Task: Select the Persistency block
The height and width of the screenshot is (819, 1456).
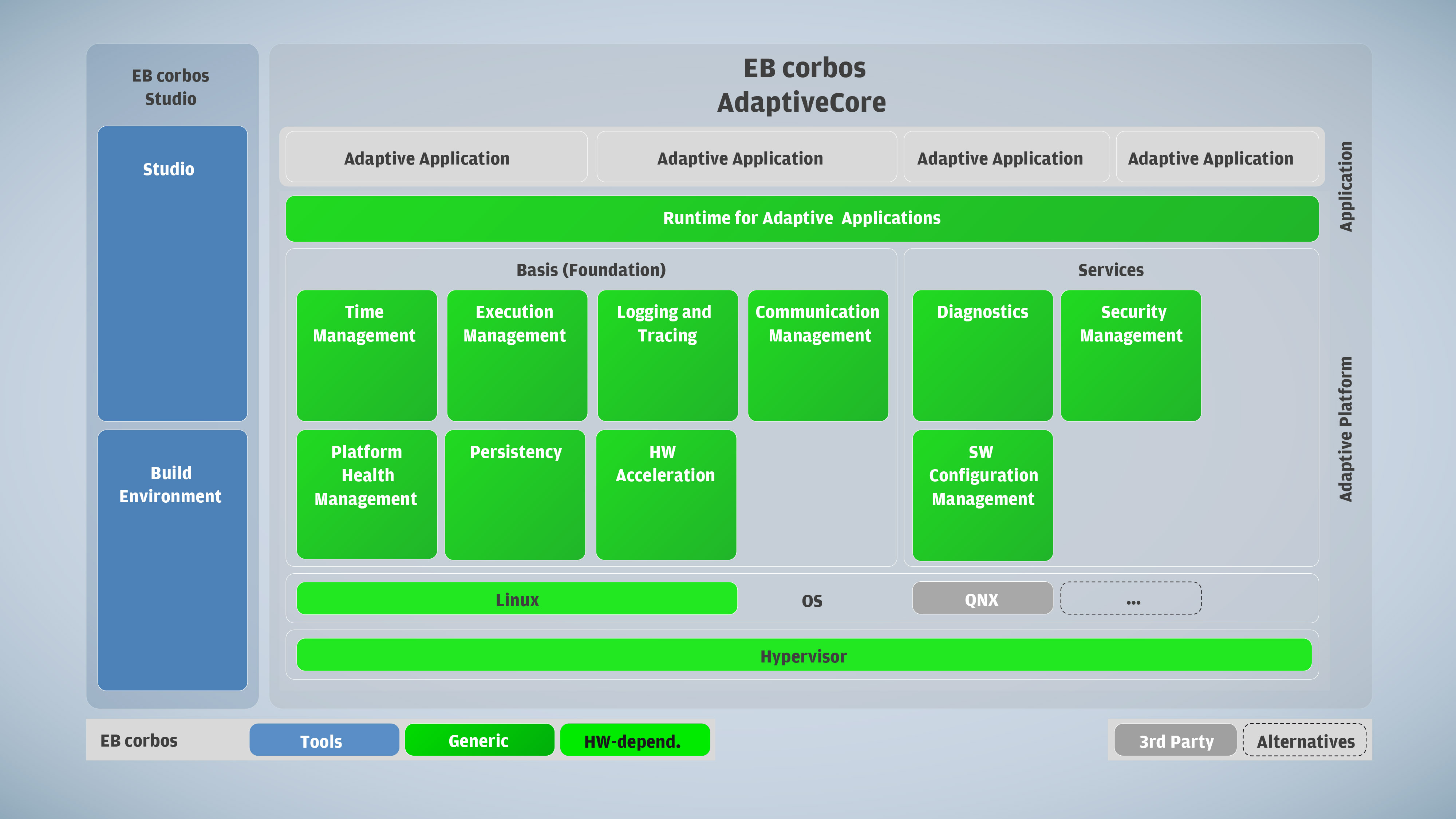Action: coord(515,495)
